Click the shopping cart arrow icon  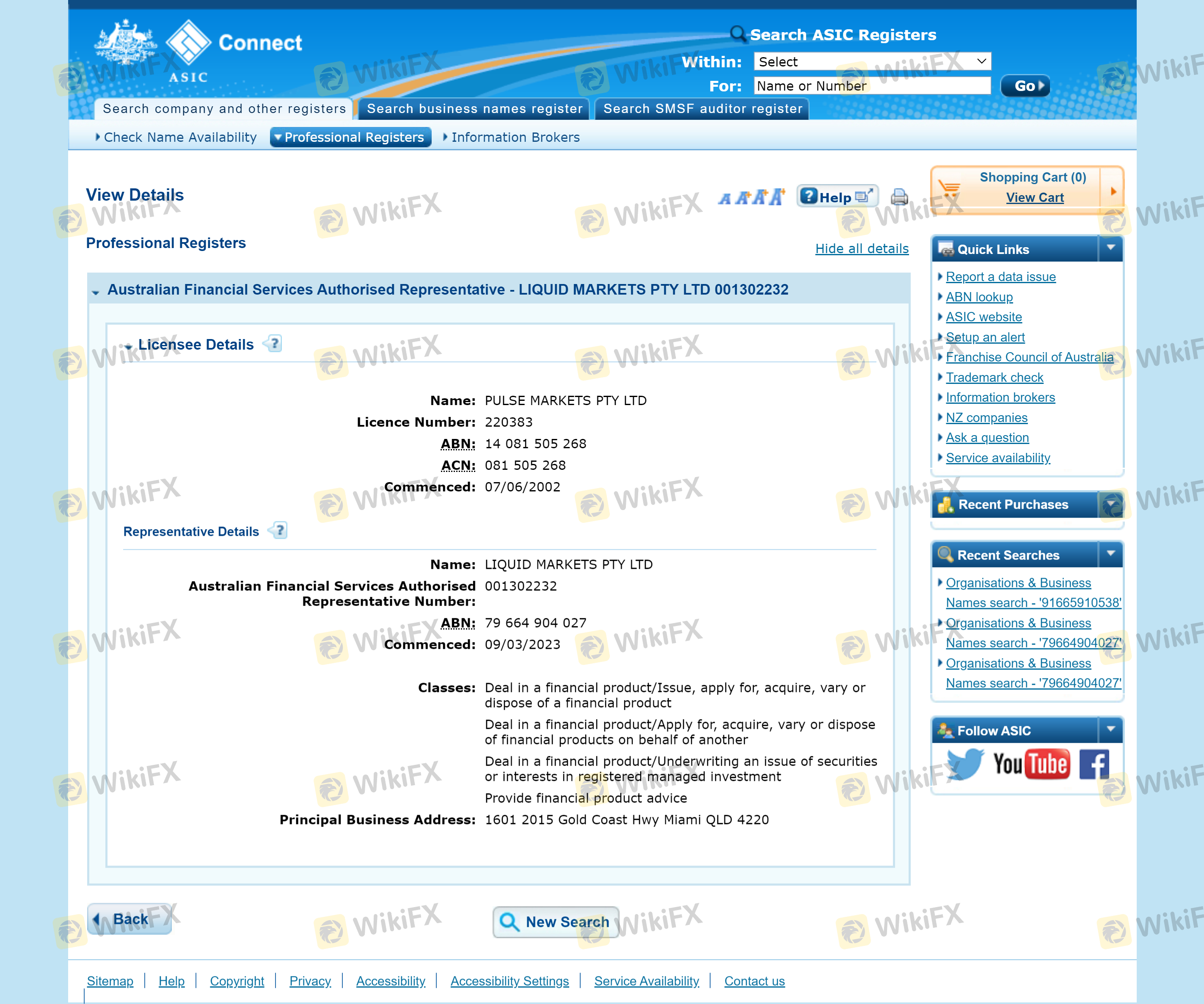[1113, 191]
